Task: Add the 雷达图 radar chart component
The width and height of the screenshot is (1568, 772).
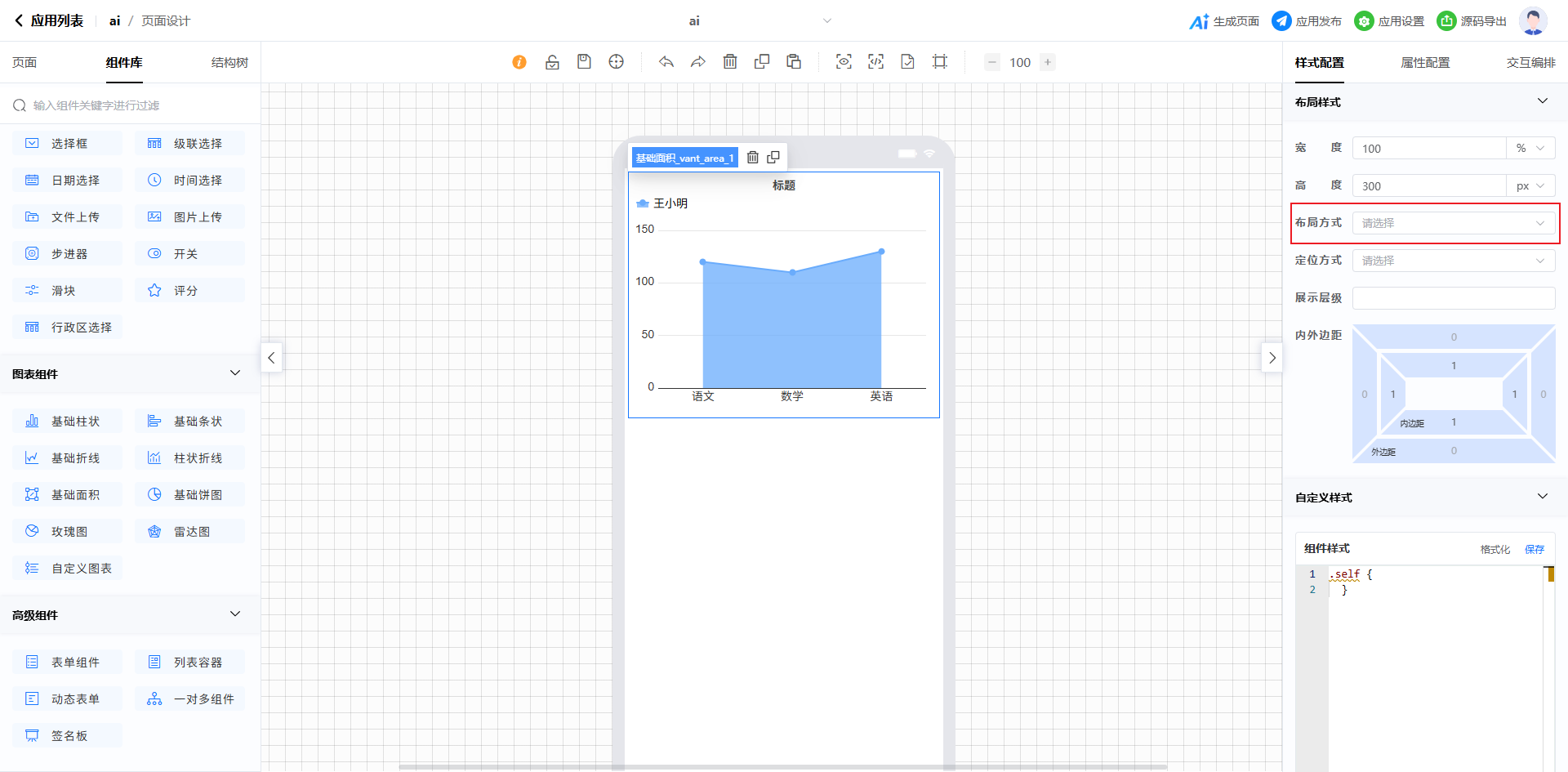Action: tap(190, 532)
